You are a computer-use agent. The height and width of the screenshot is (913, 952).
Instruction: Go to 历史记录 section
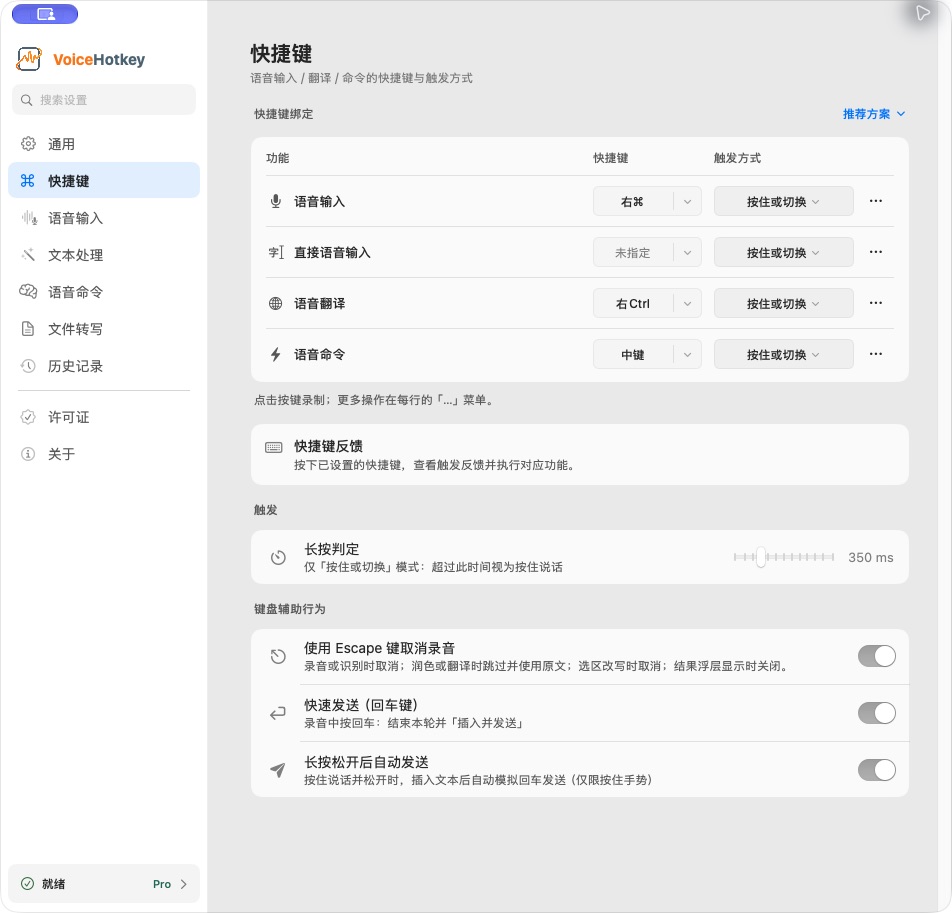(x=104, y=365)
